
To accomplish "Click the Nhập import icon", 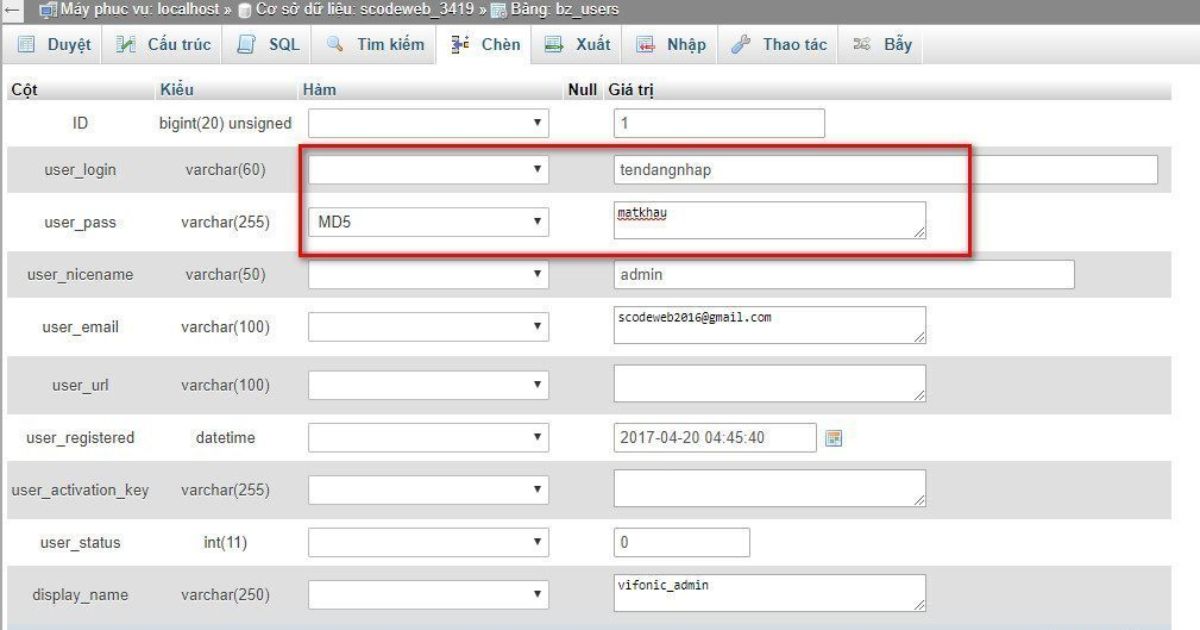I will (646, 45).
